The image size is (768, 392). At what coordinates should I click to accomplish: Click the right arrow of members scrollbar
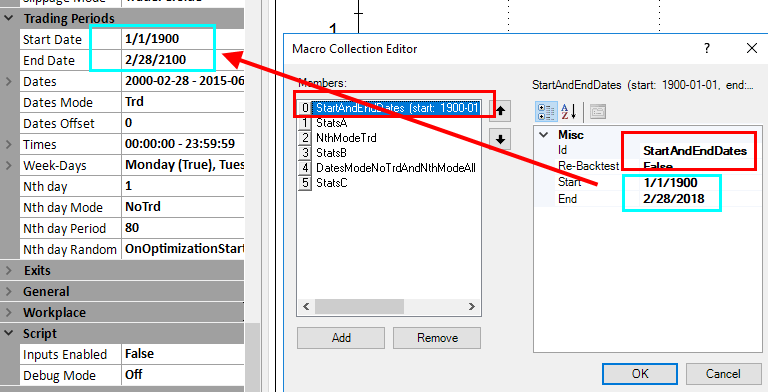tap(472, 307)
